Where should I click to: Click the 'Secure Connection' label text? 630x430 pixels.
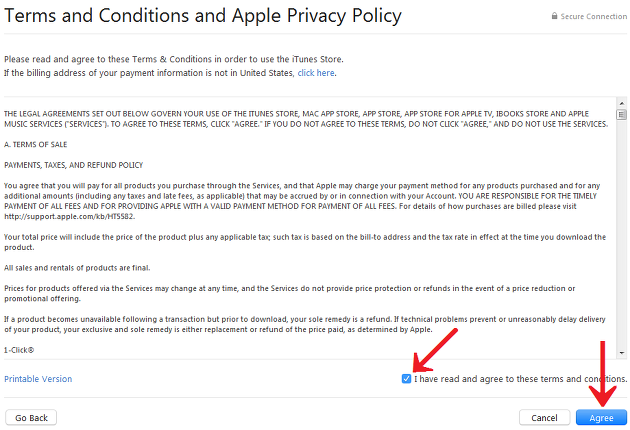coord(593,16)
